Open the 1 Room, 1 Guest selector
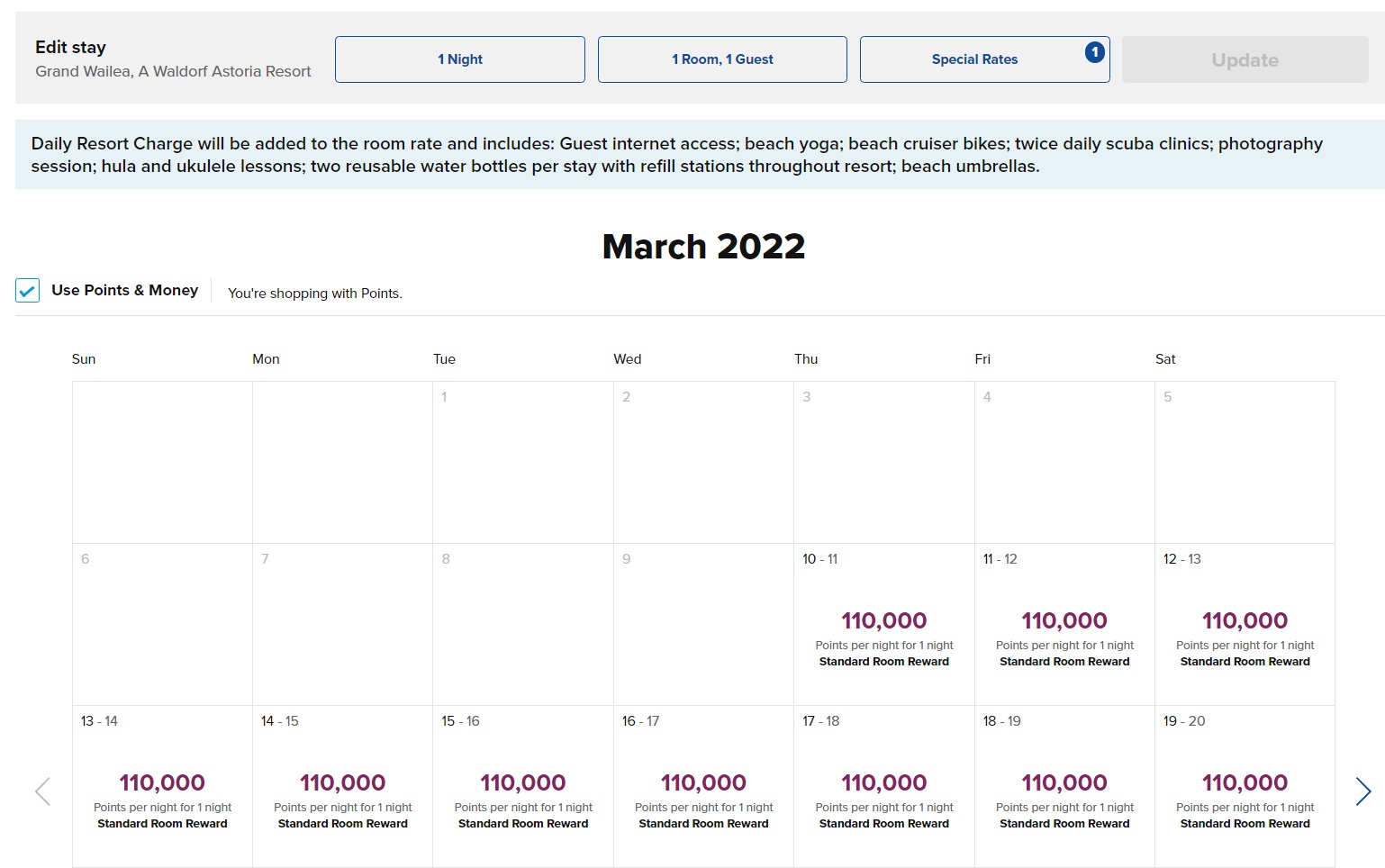 (x=721, y=59)
